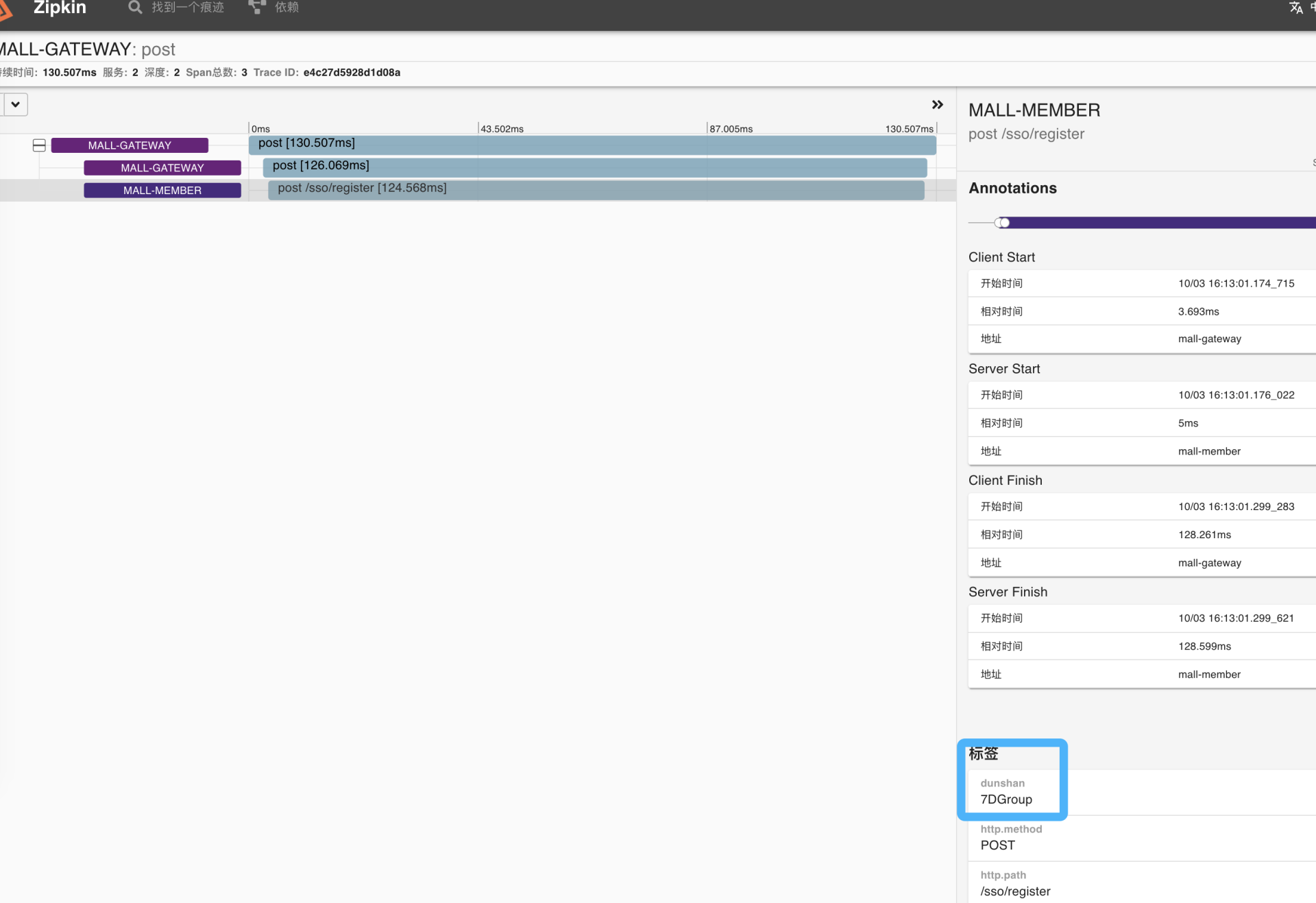Image resolution: width=1316 pixels, height=903 pixels.
Task: Click Server Start time 10/03 16:13:01.176_022
Action: coord(1236,395)
